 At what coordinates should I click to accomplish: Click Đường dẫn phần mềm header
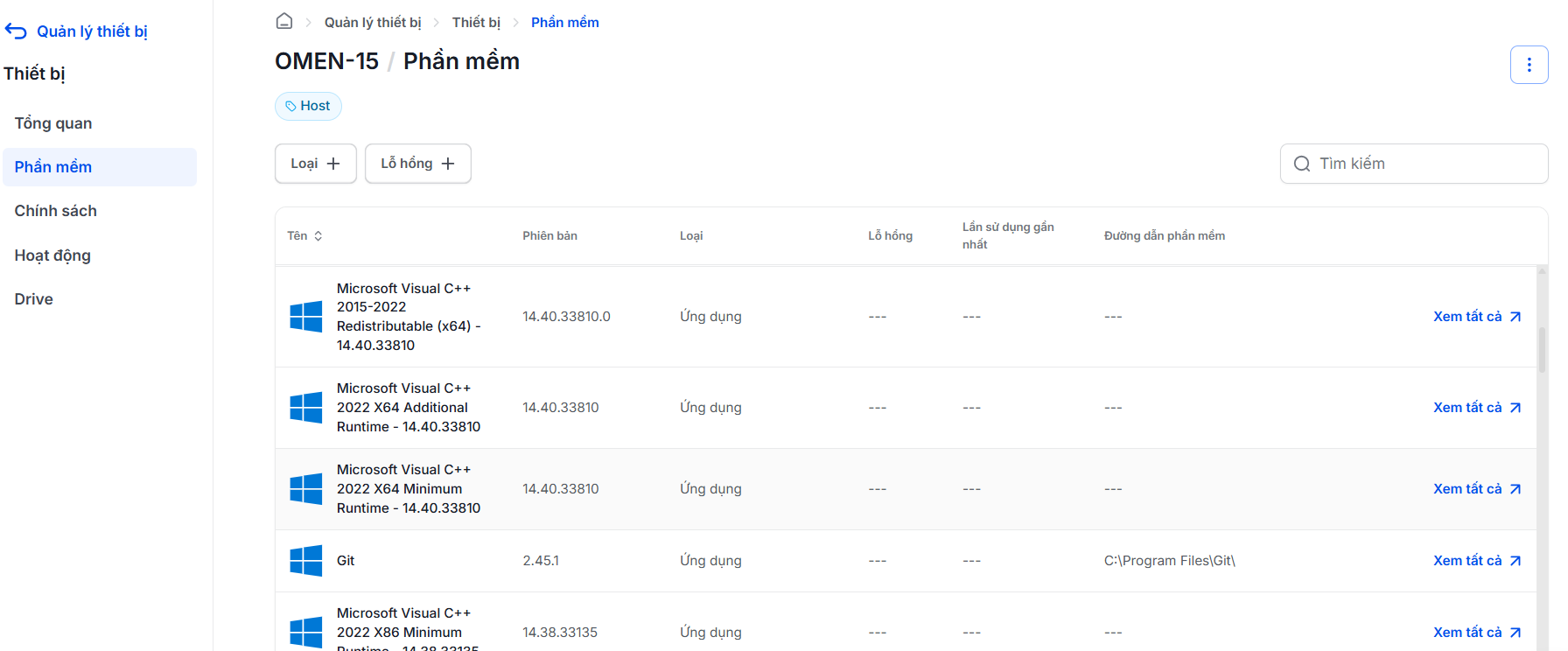1165,236
